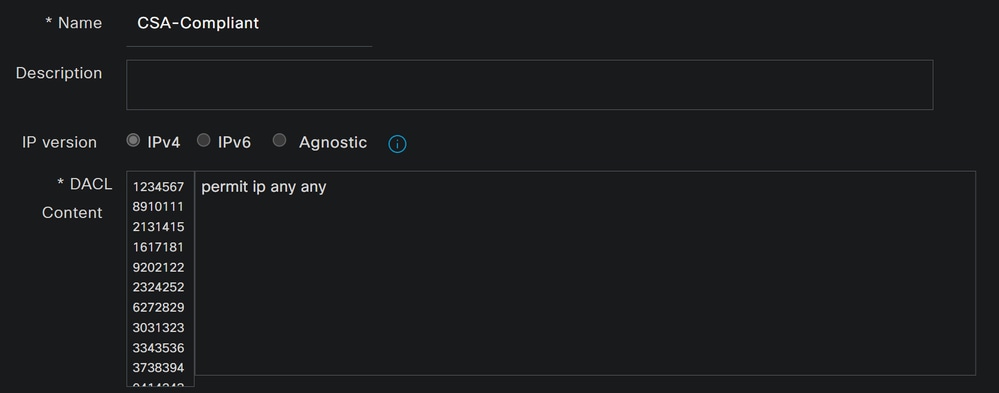
Task: Click gutter line number 1617181
Action: (159, 247)
